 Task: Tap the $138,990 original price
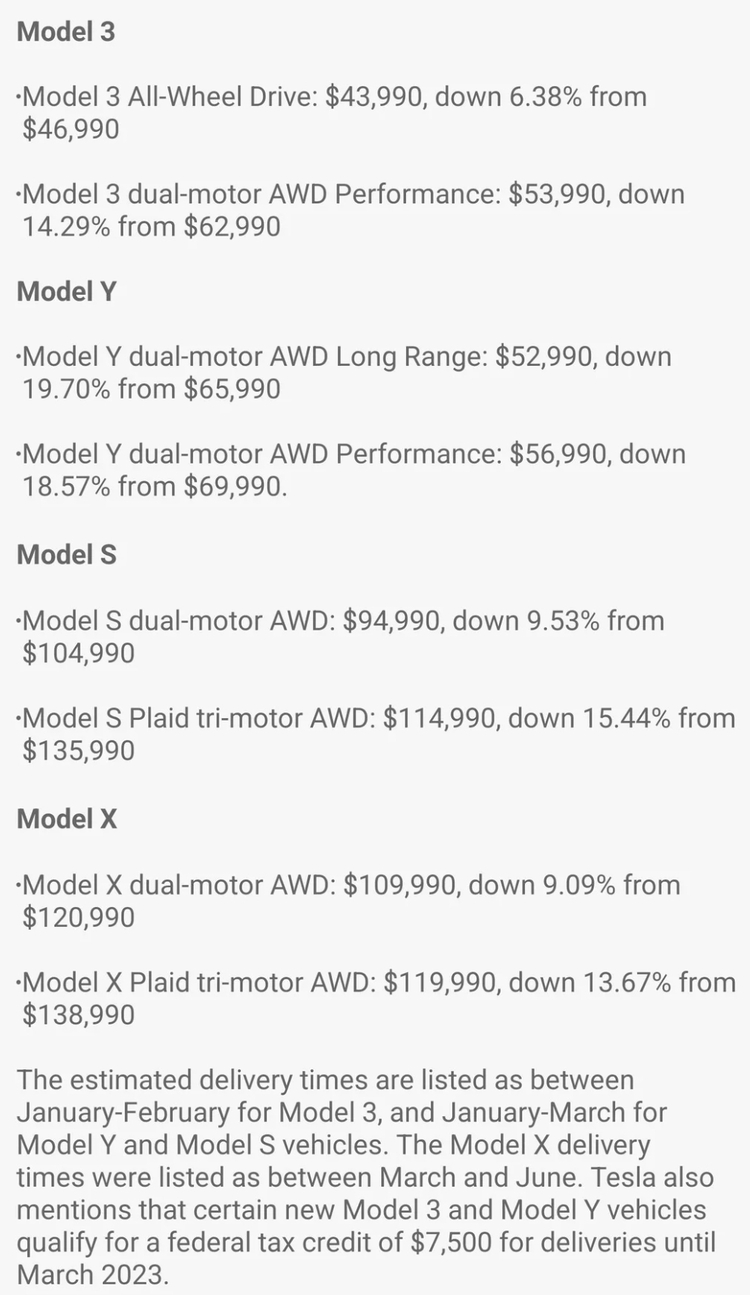(78, 1014)
